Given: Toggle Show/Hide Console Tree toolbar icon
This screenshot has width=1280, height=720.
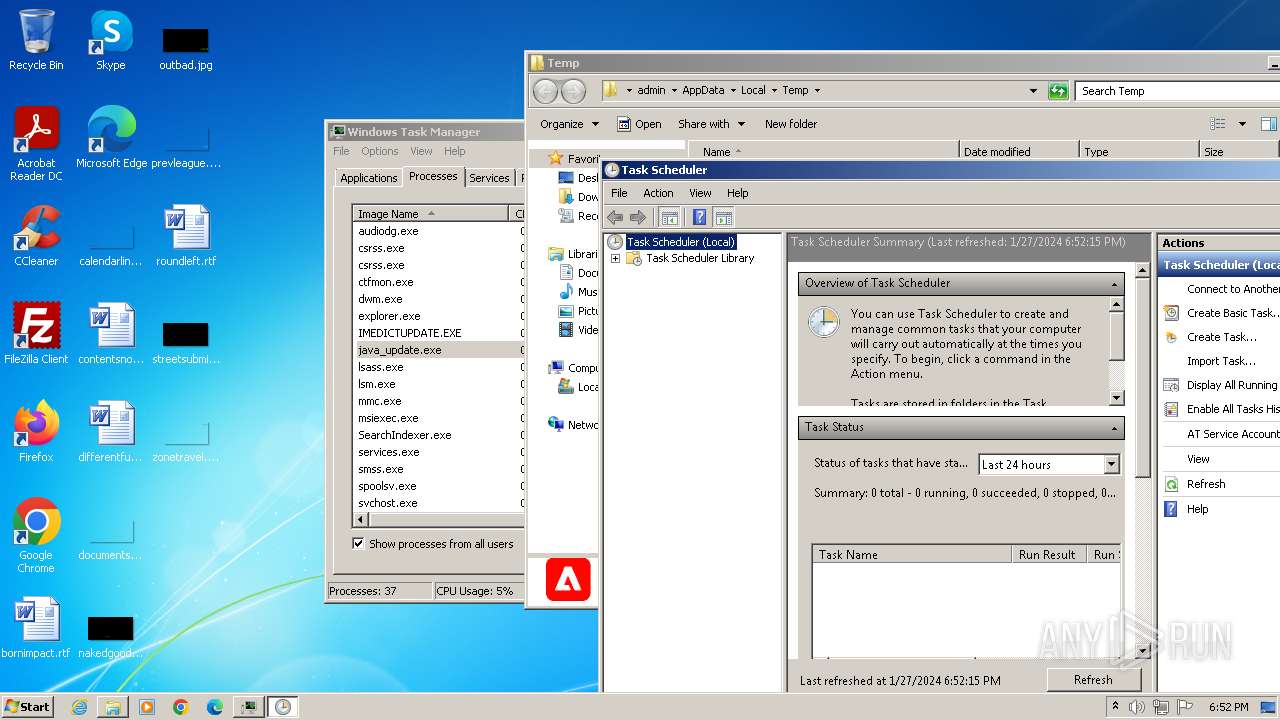Looking at the screenshot, I should (670, 217).
